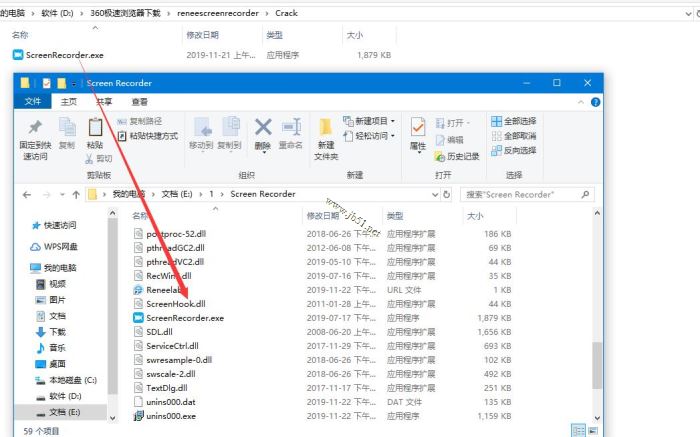Sort by 修改日期 column in front window

click(x=323, y=216)
